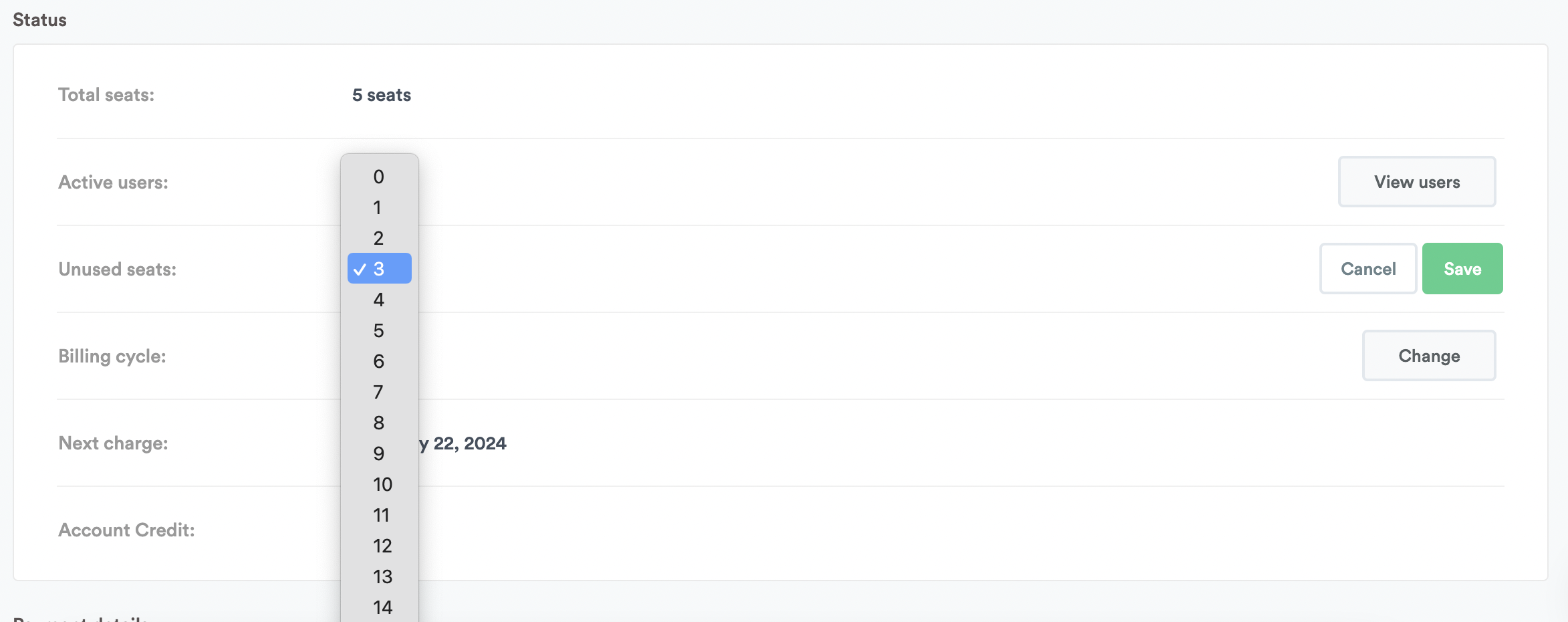Change the billing cycle
This screenshot has width=1568, height=622.
(1429, 356)
